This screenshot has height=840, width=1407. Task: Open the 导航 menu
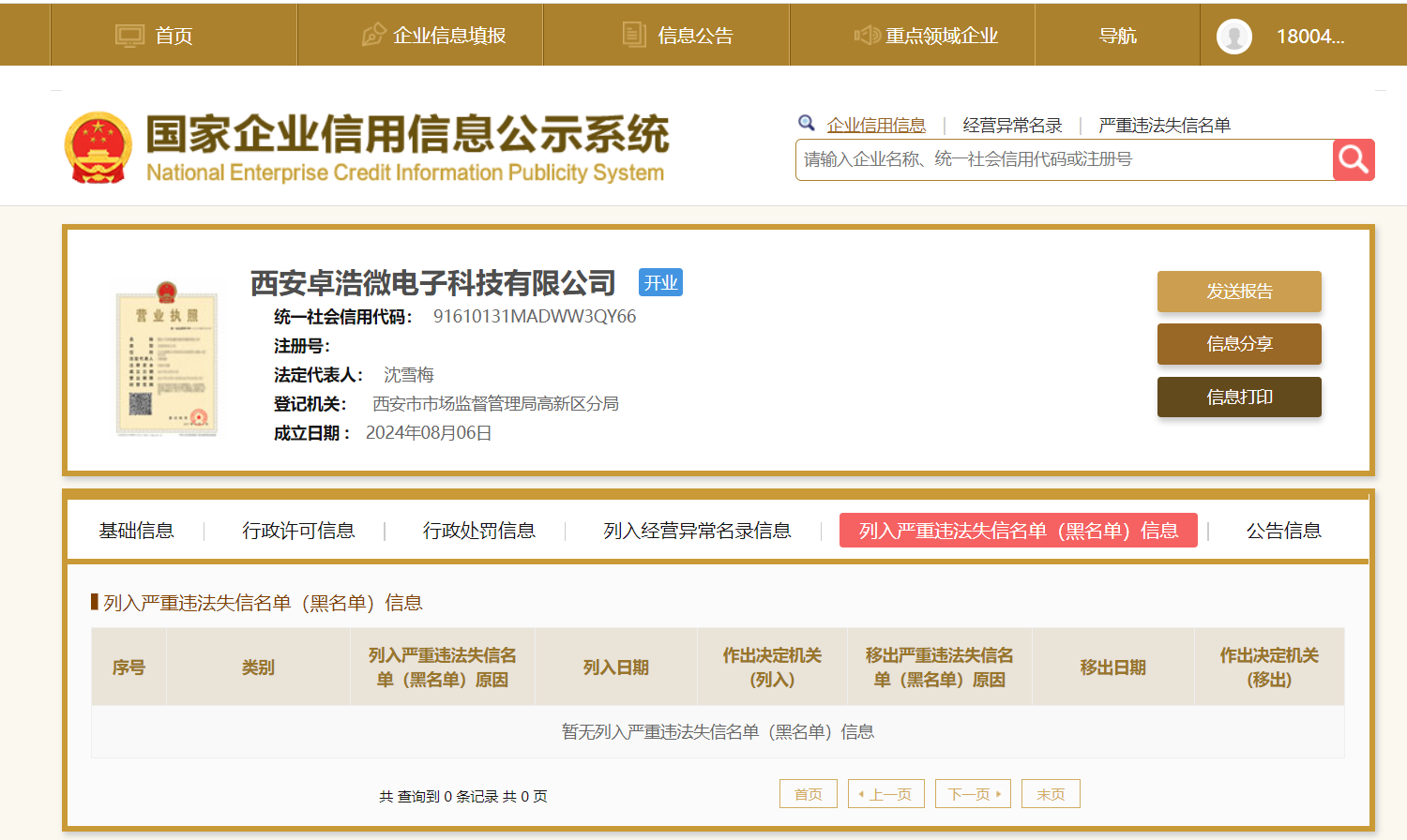(1118, 36)
